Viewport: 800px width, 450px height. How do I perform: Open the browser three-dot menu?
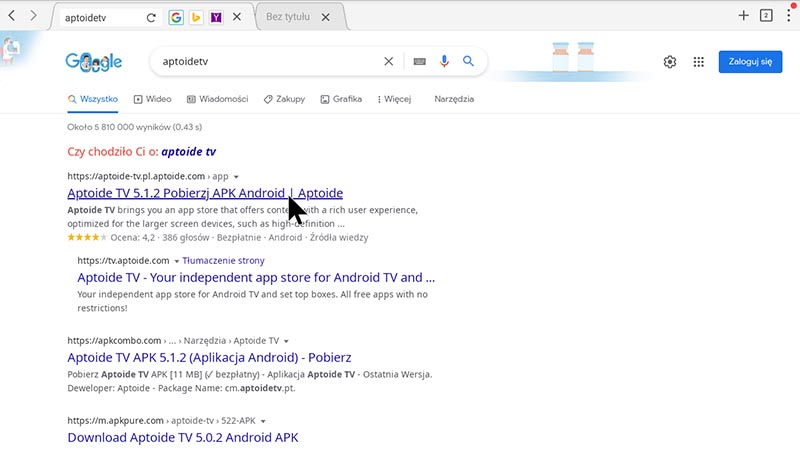point(789,16)
